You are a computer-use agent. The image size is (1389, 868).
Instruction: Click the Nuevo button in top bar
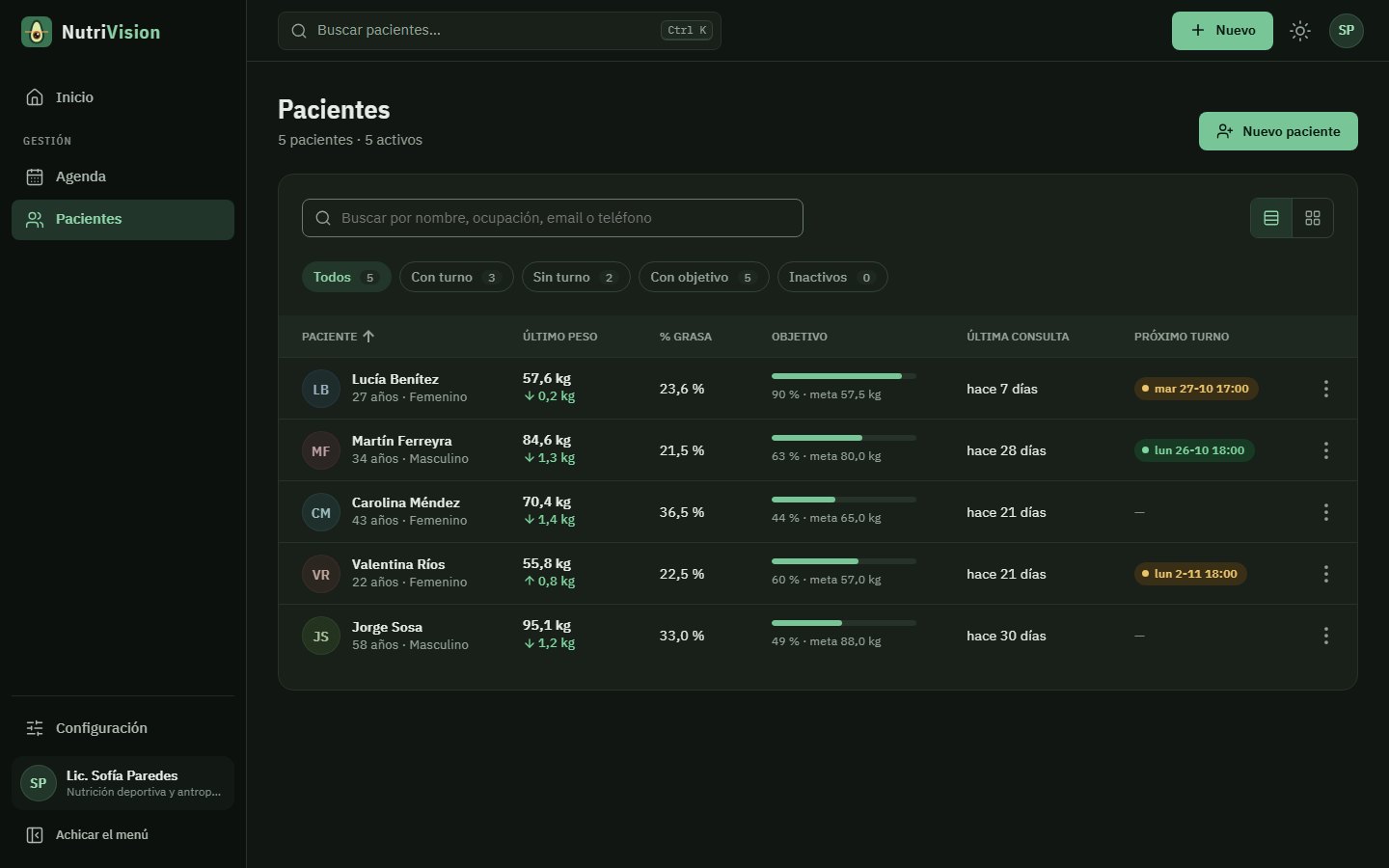click(x=1222, y=31)
